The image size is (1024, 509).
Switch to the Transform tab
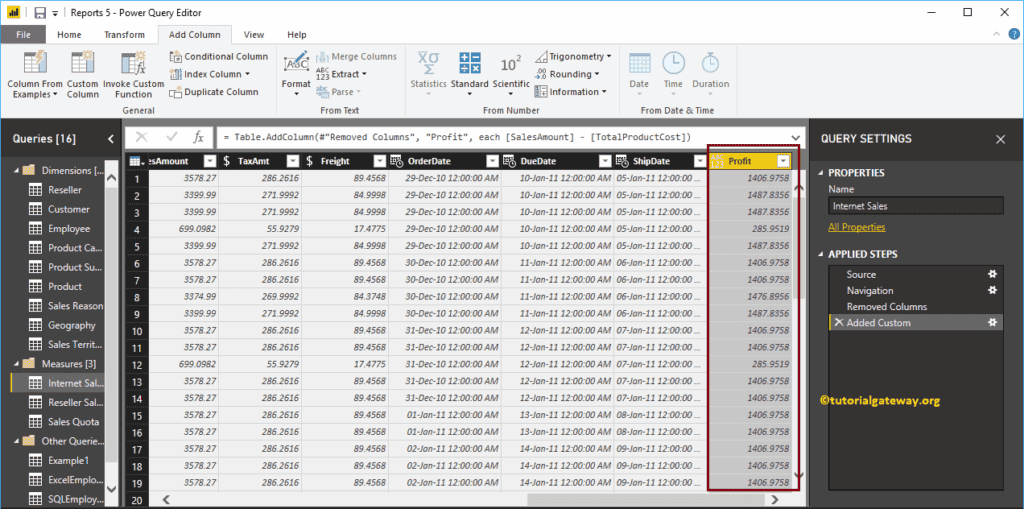[124, 34]
